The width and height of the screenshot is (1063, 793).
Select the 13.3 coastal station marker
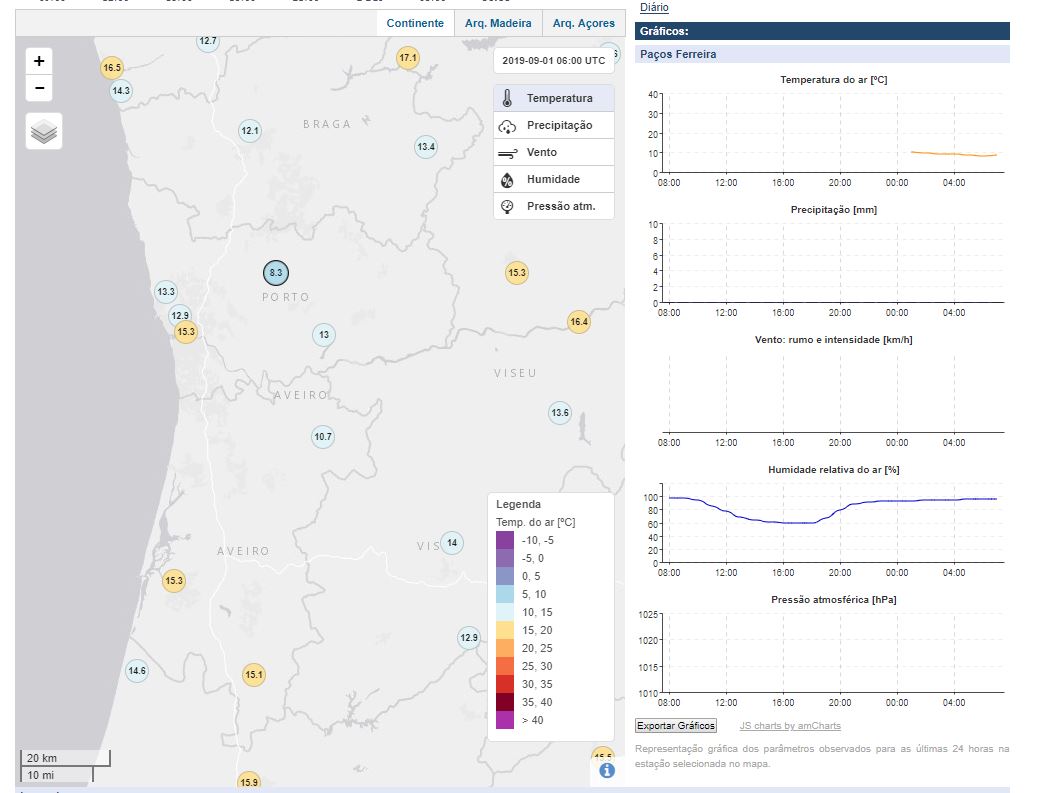(166, 292)
